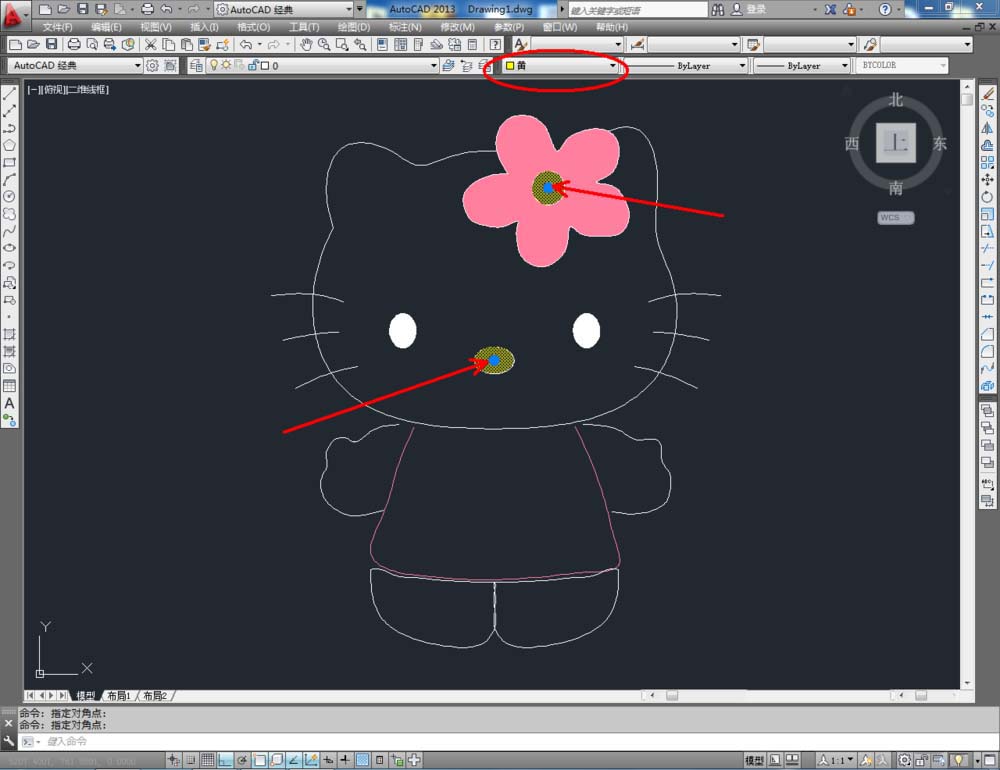Toggle Snap mode in status bar
The height and width of the screenshot is (770, 1000).
tap(190, 760)
